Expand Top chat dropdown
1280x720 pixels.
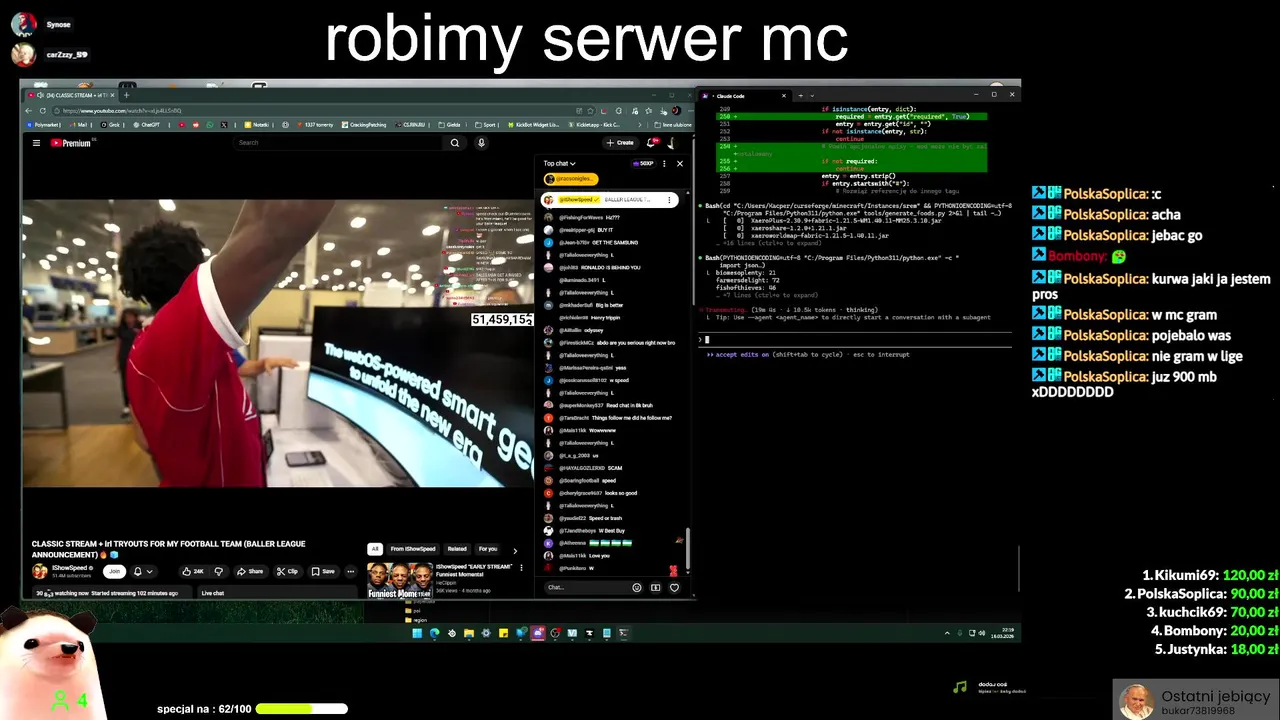coord(560,163)
